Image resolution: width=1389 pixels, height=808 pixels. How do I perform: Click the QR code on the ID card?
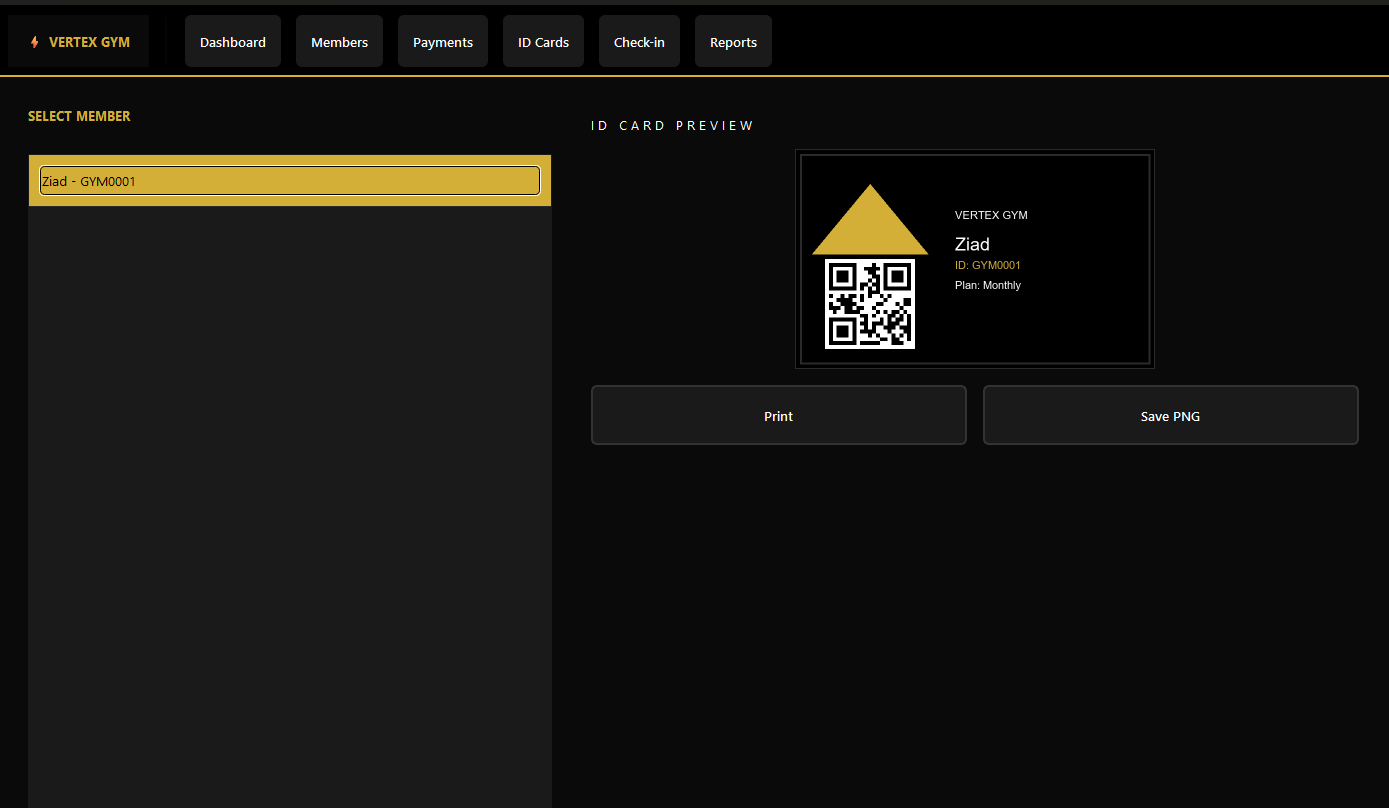point(869,304)
